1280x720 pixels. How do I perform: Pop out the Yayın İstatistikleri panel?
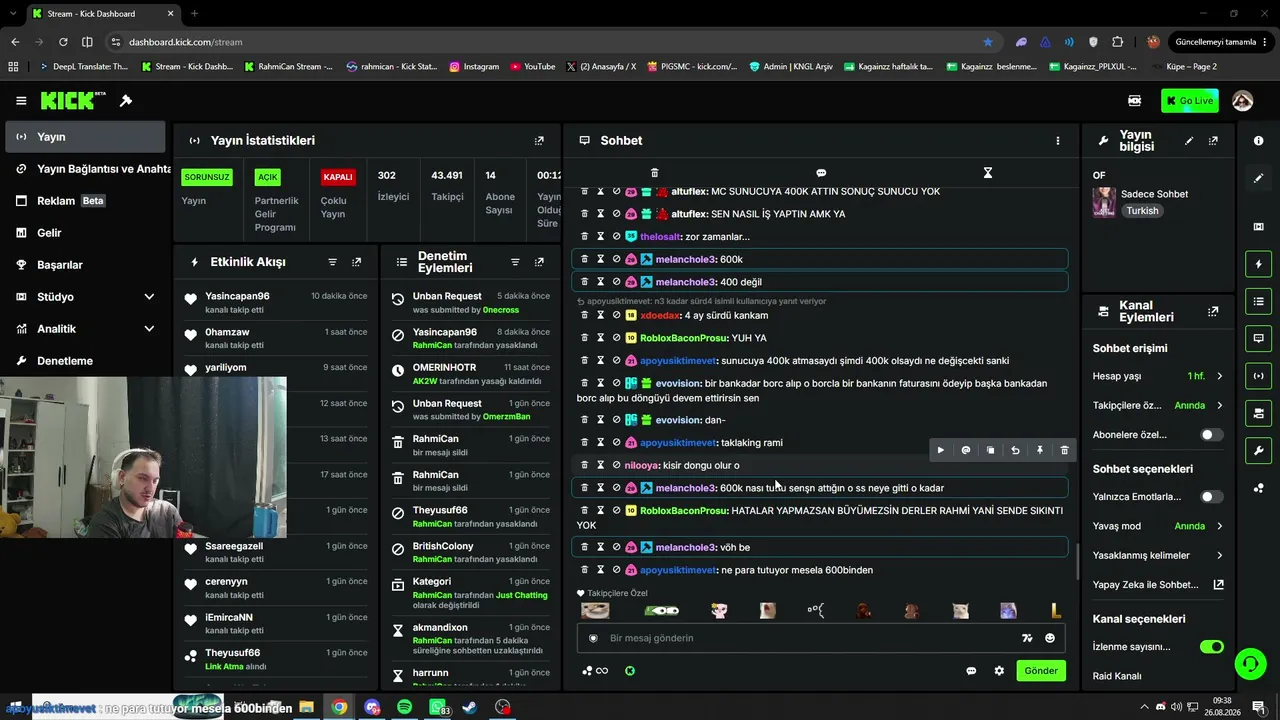coord(539,141)
